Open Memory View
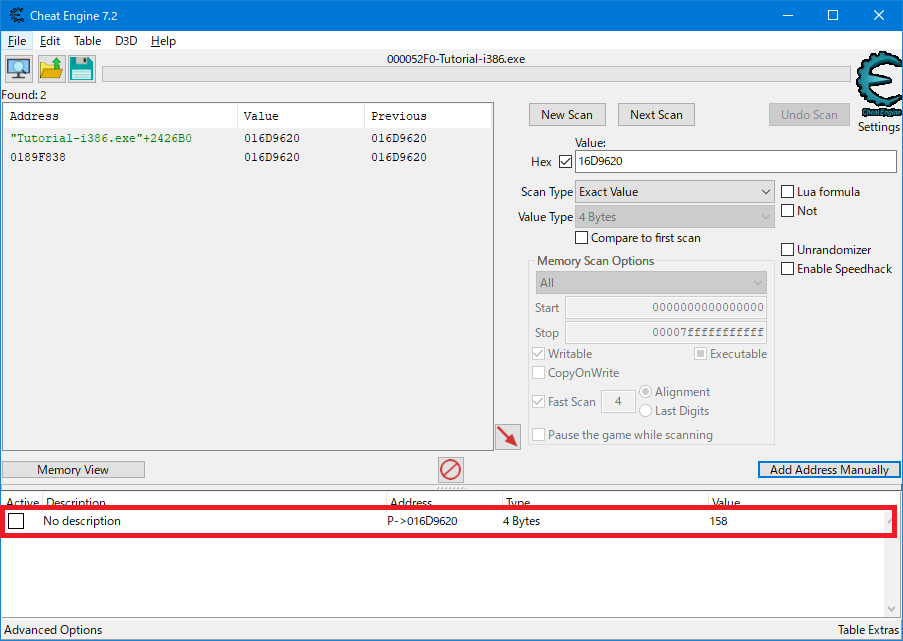Viewport: 903px width, 641px height. point(73,470)
